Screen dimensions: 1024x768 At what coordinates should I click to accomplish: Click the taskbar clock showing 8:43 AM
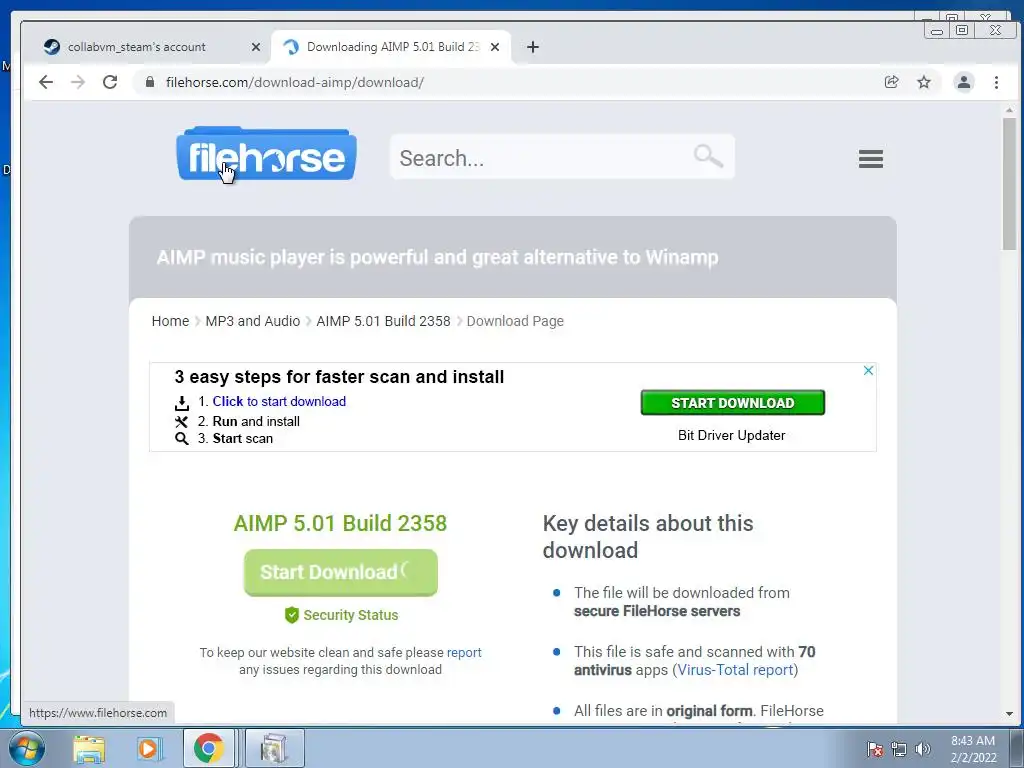click(x=973, y=749)
